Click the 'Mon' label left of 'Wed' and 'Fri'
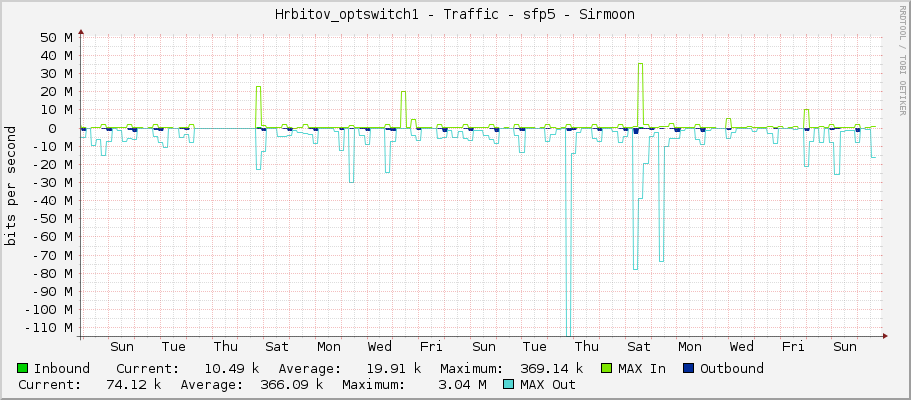The width and height of the screenshot is (911, 400). coord(328,347)
